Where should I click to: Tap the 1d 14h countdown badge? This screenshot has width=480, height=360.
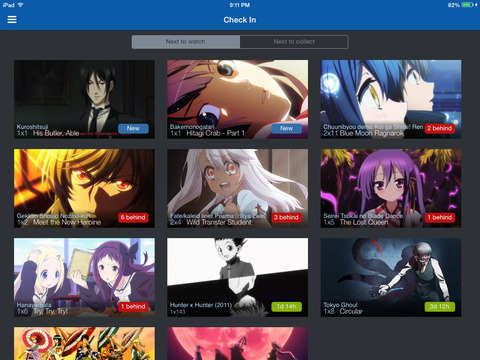coord(286,306)
